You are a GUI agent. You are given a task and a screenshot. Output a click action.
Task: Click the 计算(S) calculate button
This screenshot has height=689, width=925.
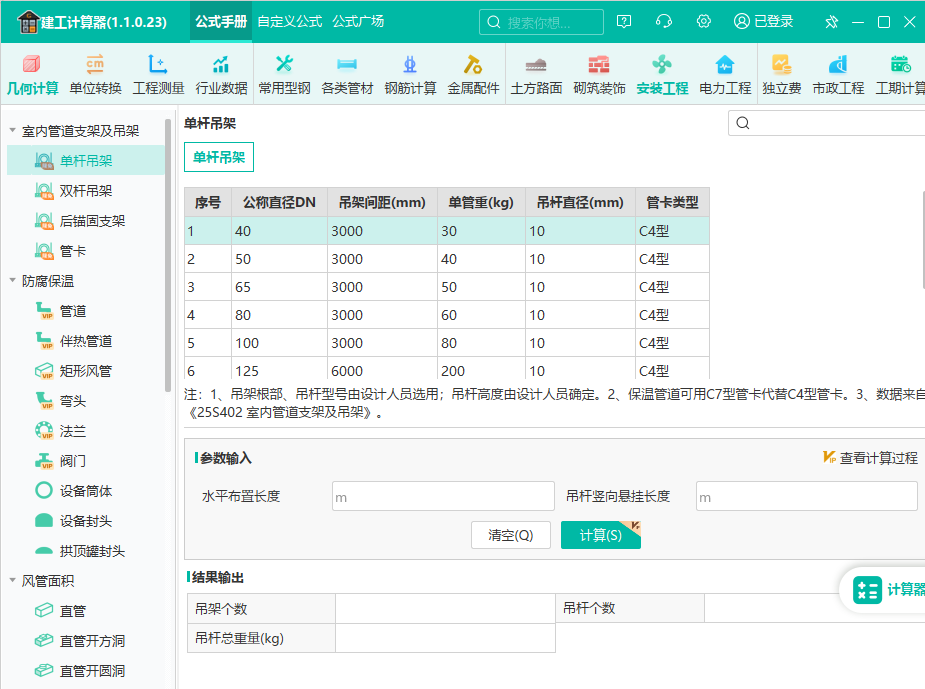601,535
